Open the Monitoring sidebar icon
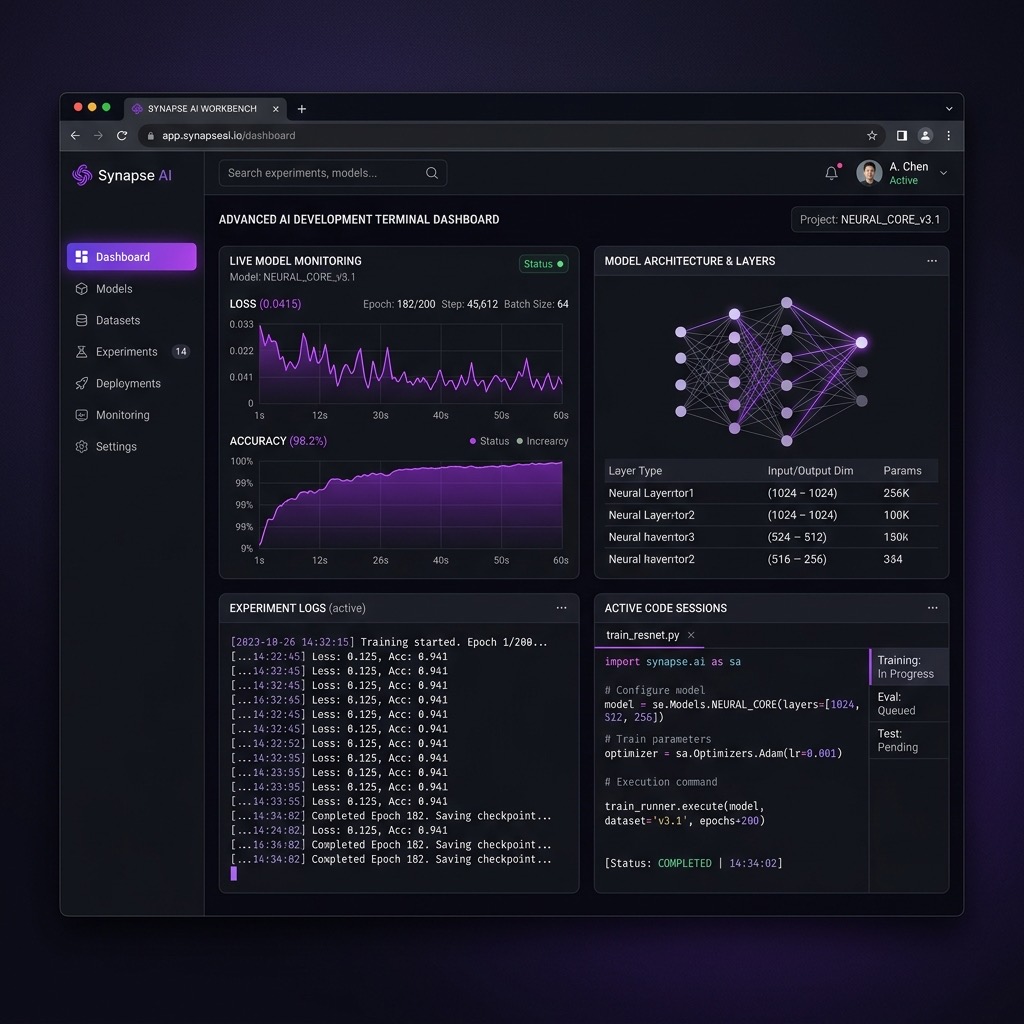Screen dimensions: 1024x1024 [x=82, y=415]
